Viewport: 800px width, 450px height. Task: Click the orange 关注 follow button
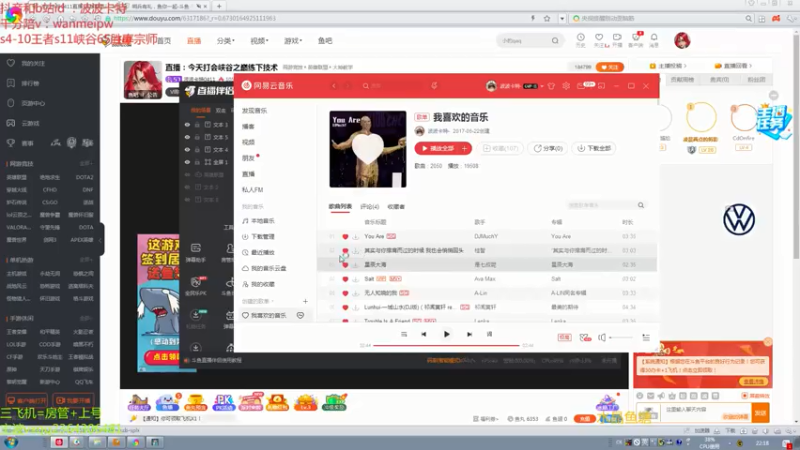610,67
